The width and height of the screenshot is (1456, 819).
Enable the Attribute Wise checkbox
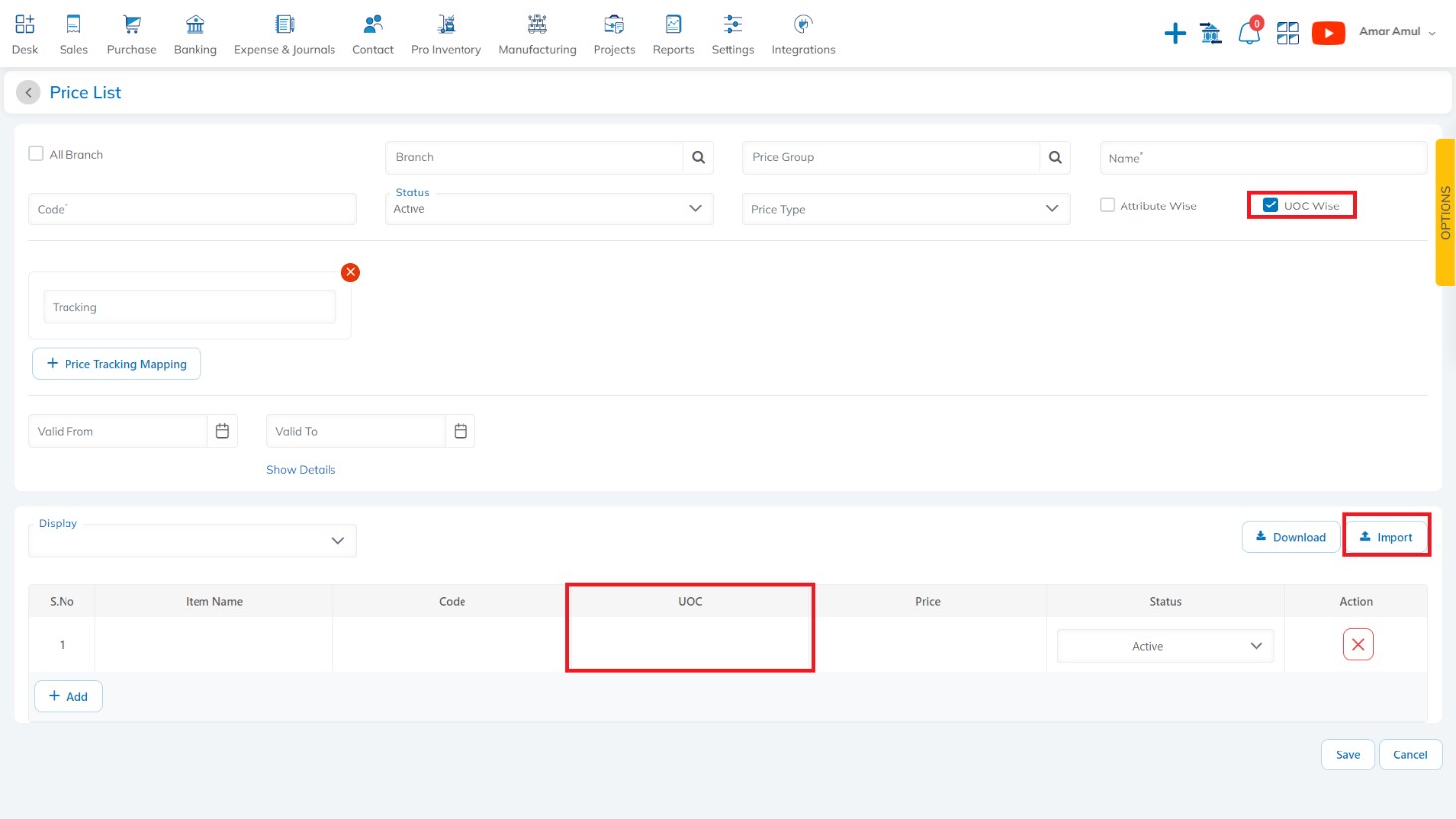[1107, 205]
